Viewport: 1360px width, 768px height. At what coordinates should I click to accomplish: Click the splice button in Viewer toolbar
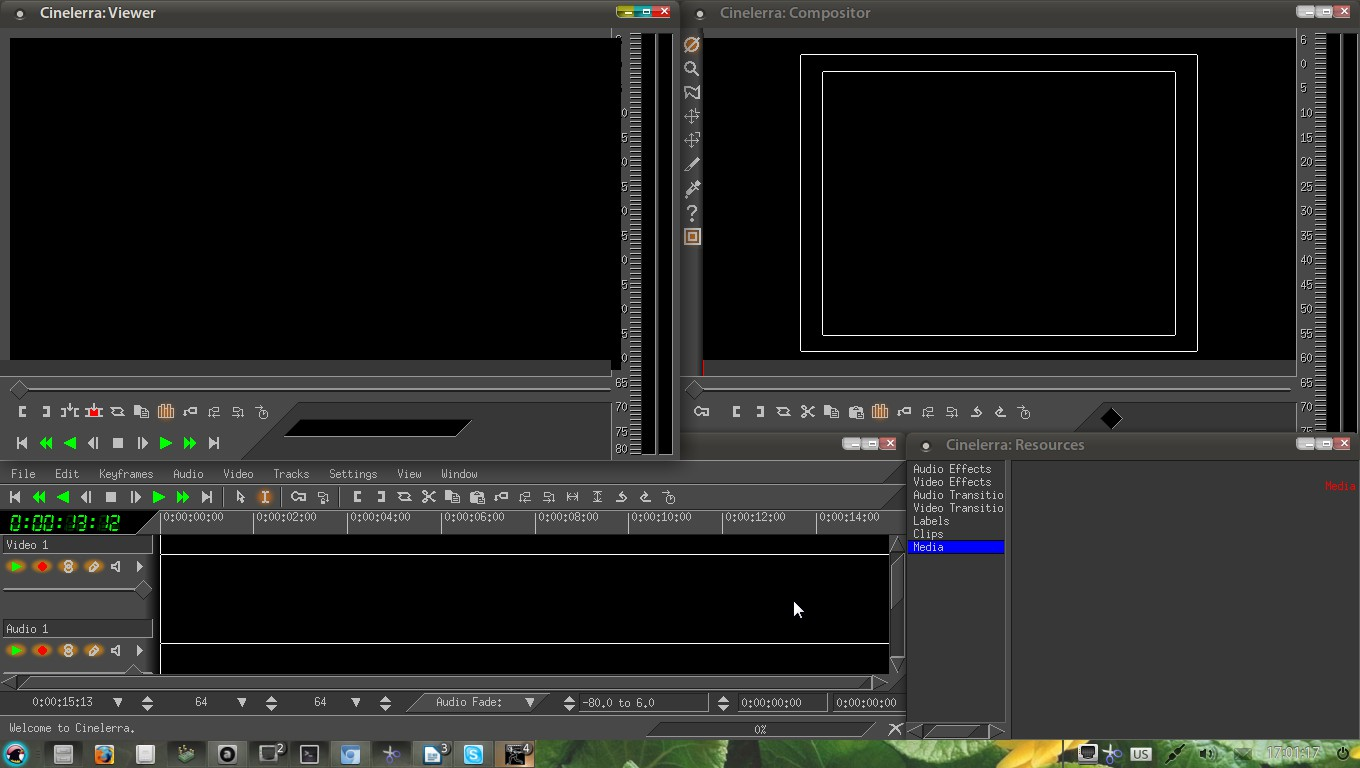(x=69, y=412)
